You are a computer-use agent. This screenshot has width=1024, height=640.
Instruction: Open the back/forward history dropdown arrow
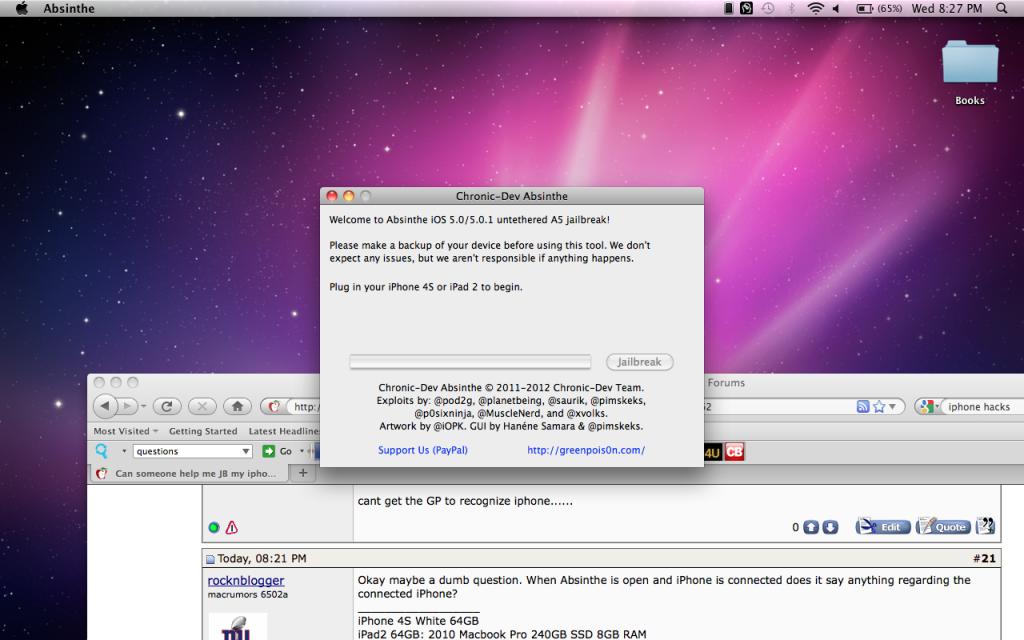[x=144, y=406]
